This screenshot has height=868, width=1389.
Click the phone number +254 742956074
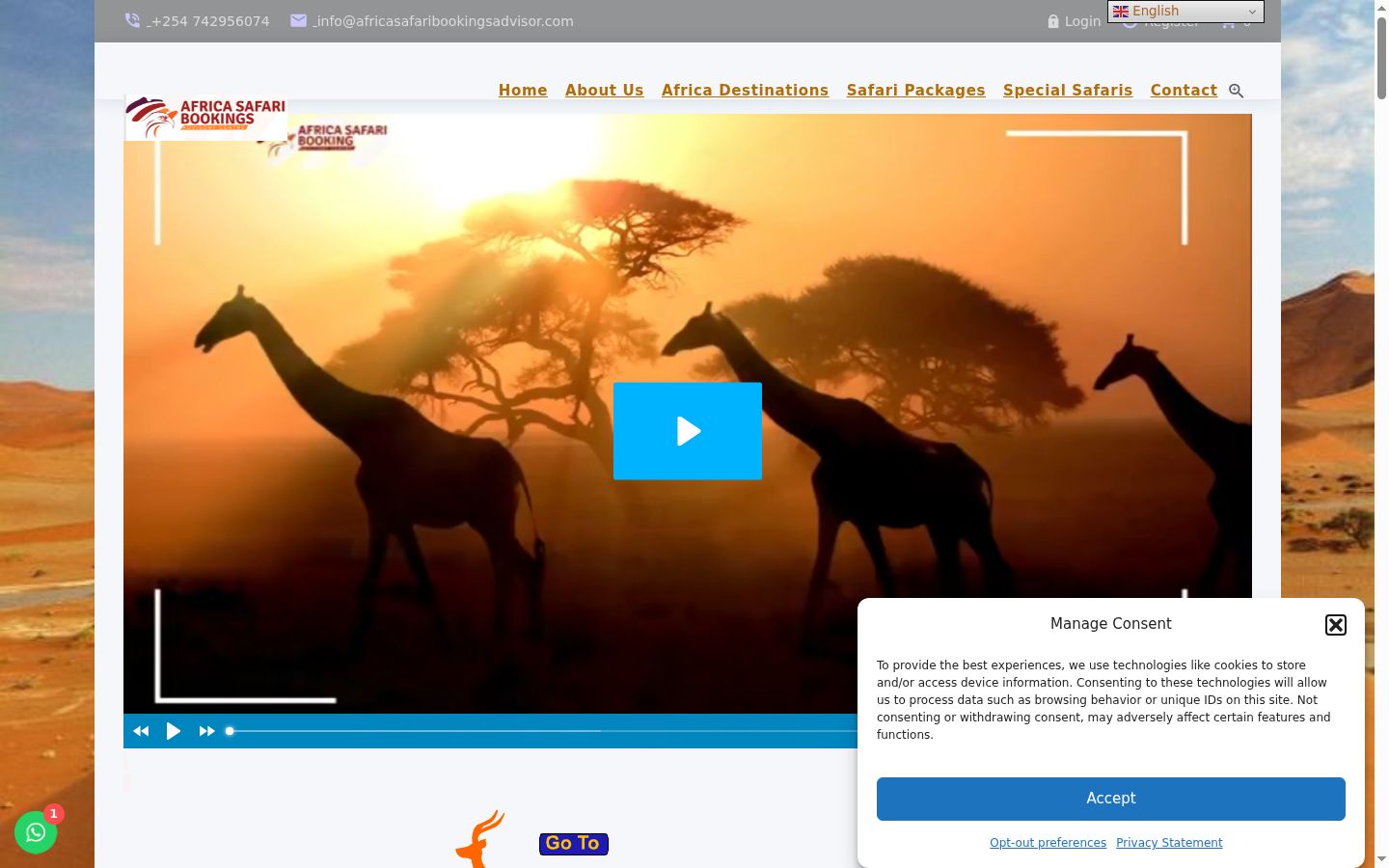207,21
